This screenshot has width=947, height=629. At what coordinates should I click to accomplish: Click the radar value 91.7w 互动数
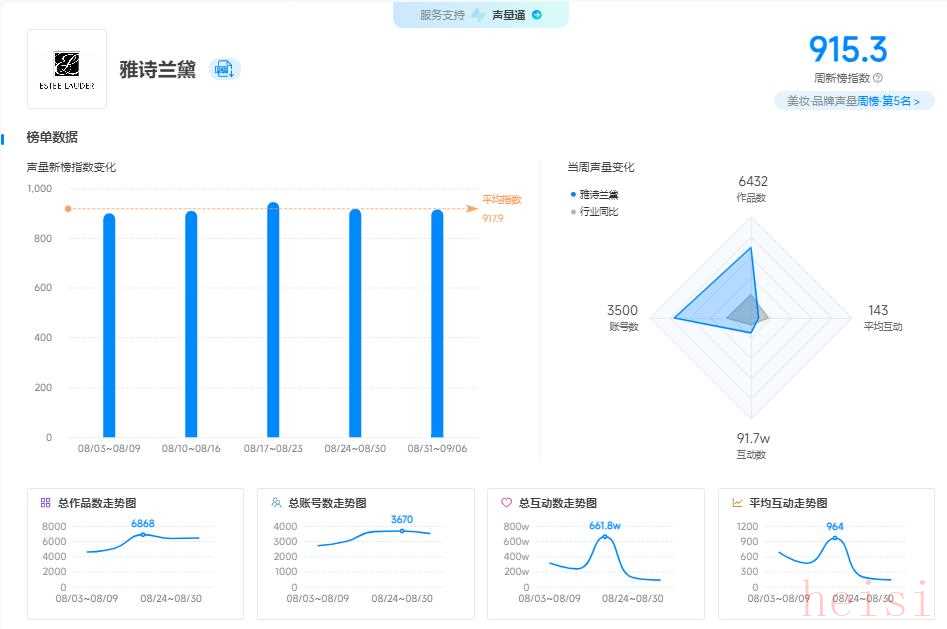tap(752, 446)
